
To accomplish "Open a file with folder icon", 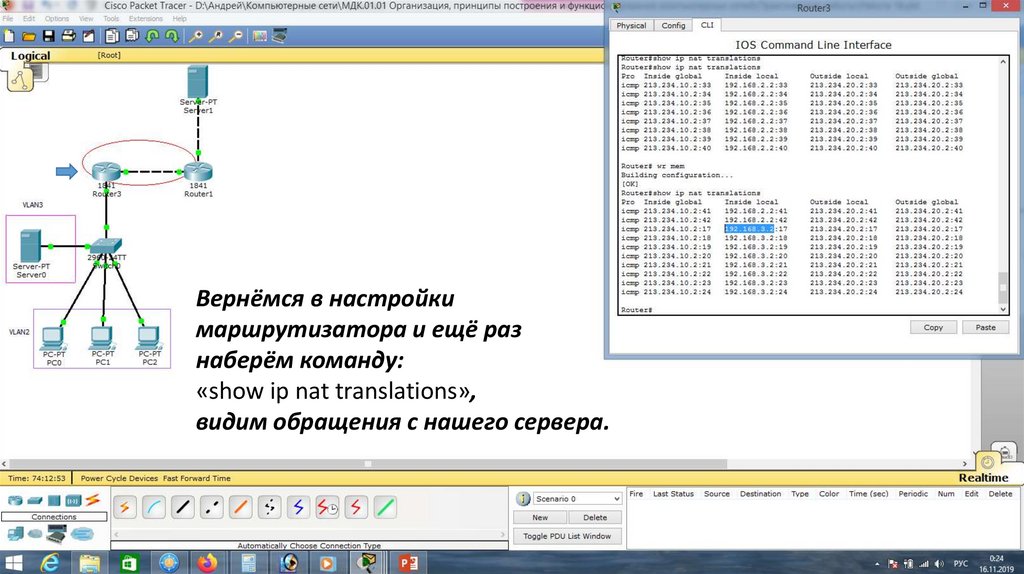I will click(29, 36).
